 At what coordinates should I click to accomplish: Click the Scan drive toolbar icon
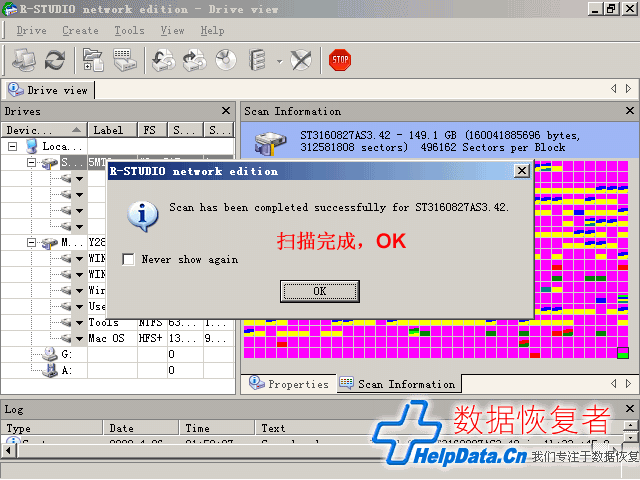click(125, 60)
